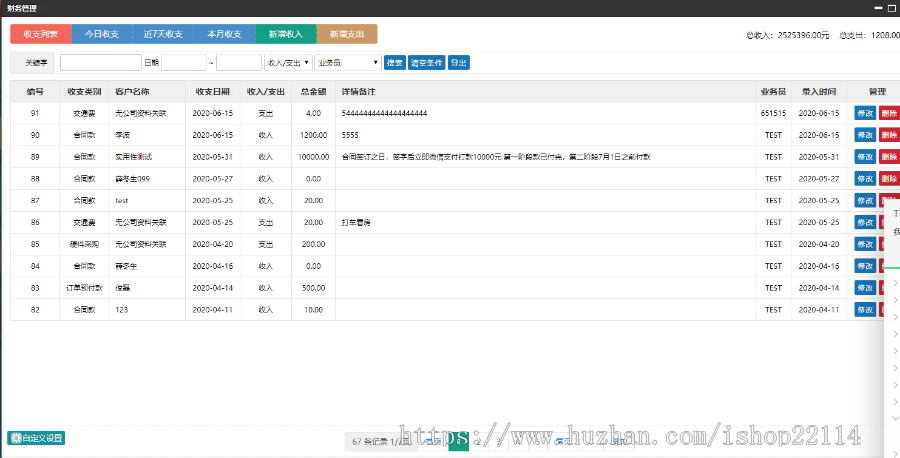Switch to the 收支列表 tab
Viewport: 900px width, 458px height.
coord(40,34)
